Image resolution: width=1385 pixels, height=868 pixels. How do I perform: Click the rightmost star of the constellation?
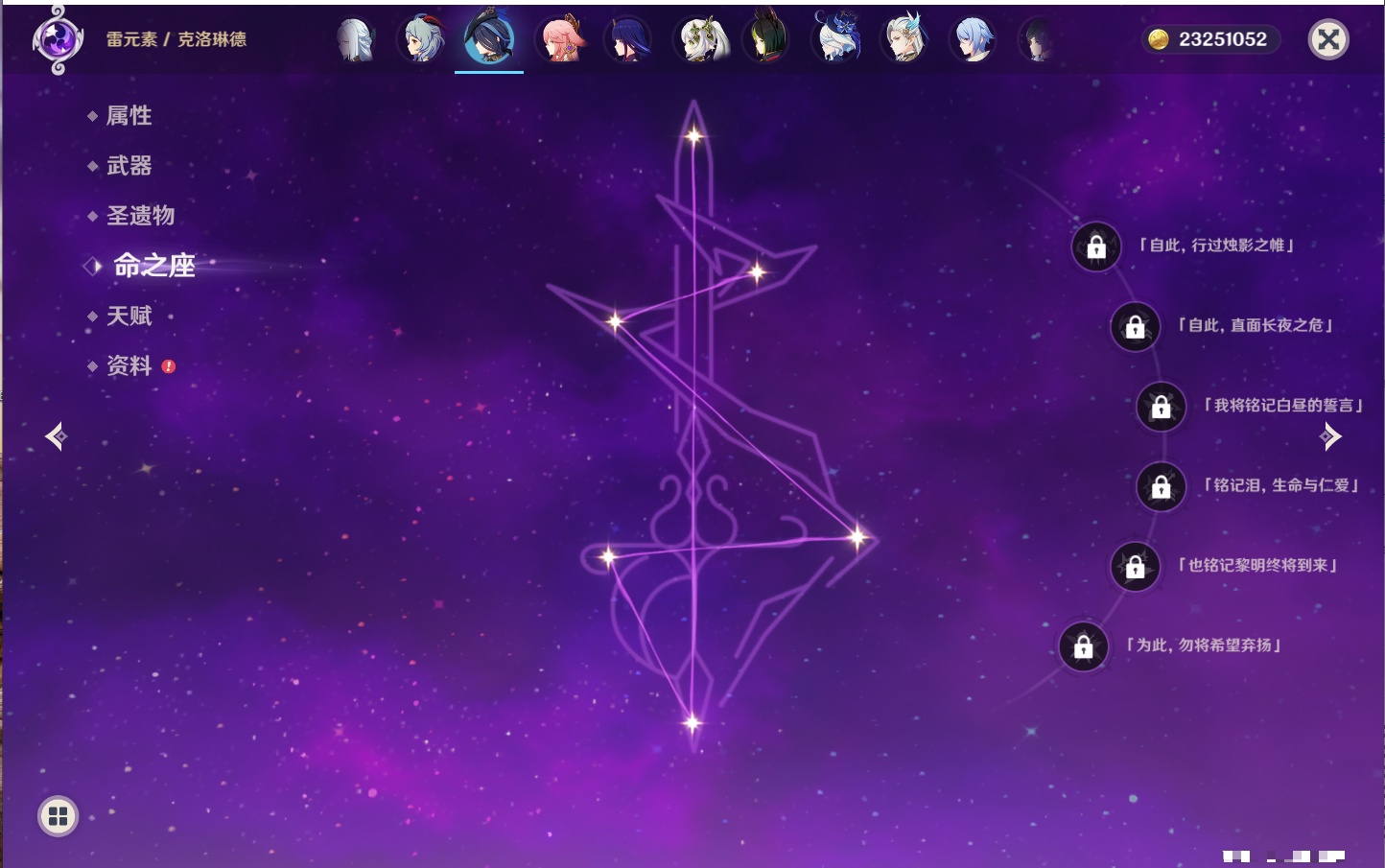coord(857,537)
